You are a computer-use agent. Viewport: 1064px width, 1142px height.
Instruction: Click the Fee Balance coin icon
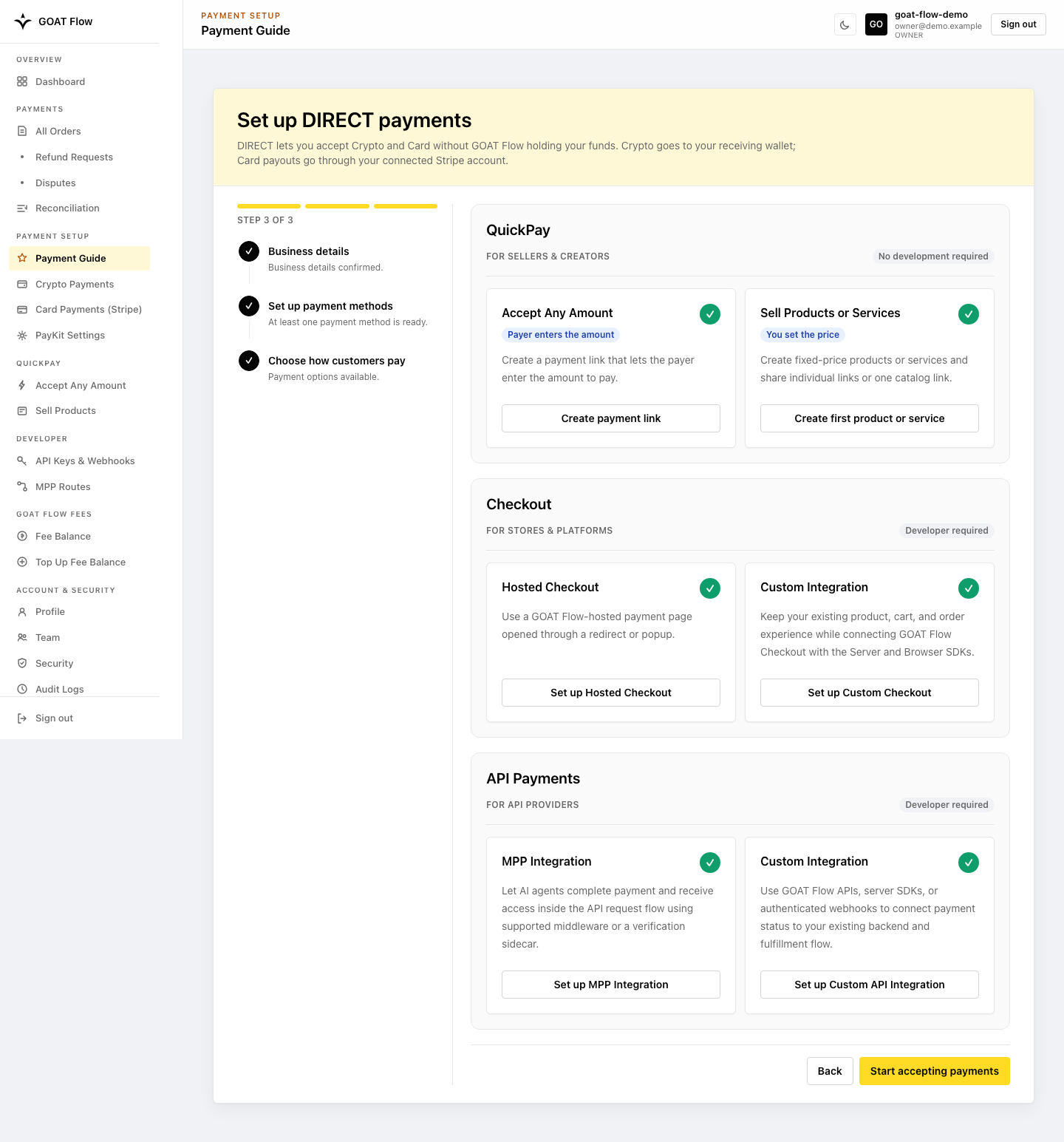click(22, 537)
